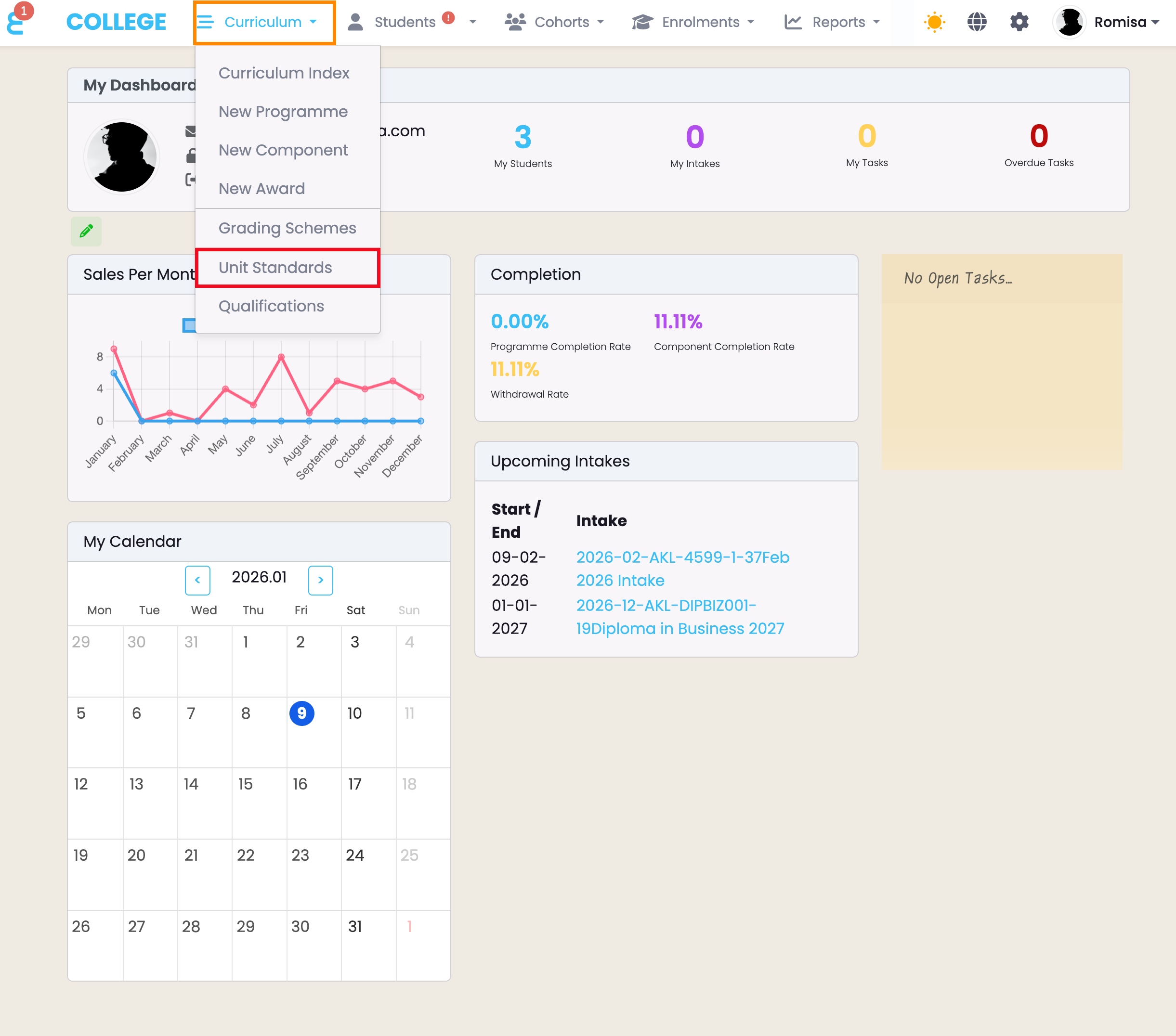Image resolution: width=1176 pixels, height=1036 pixels.
Task: Toggle the sun light/dark theme icon
Action: (934, 22)
